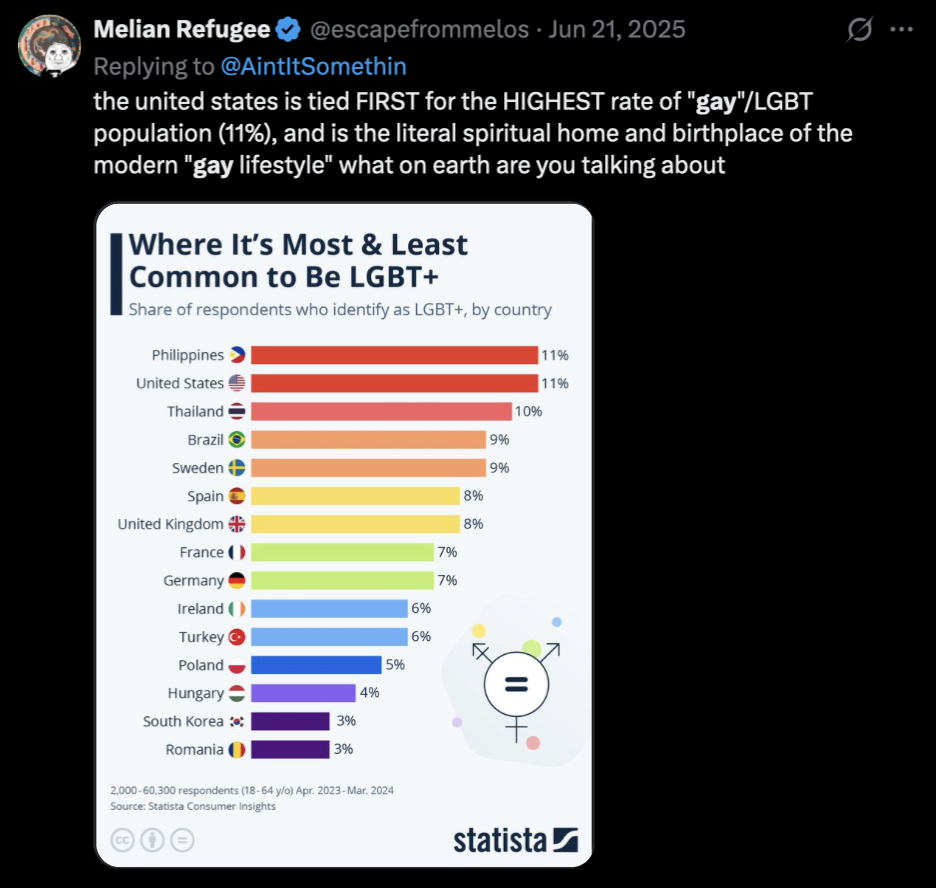Click the transgender symbol graphic
Screen dimensions: 936x888
[516, 685]
